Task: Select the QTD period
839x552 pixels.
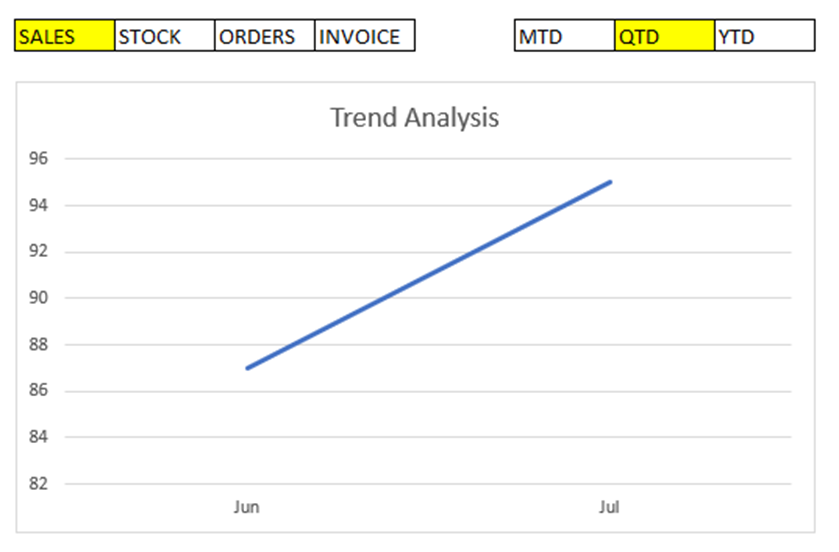Action: click(x=665, y=36)
